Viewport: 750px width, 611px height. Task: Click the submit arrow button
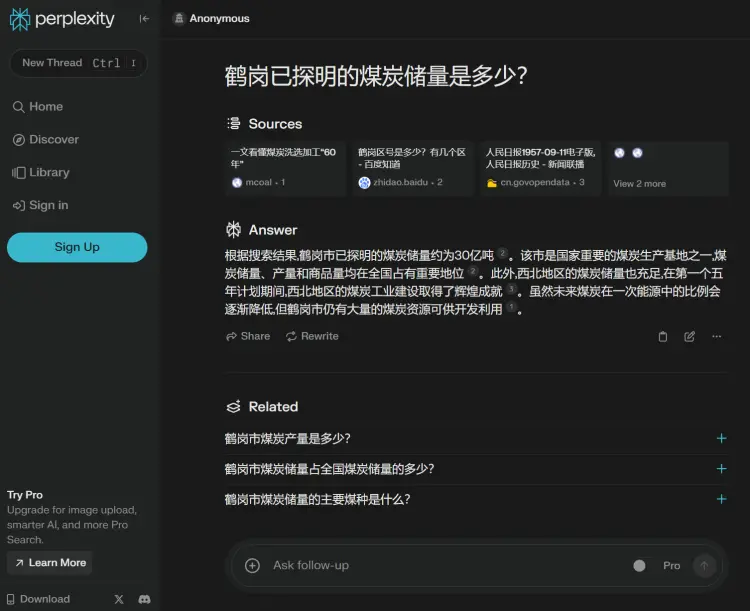pos(704,566)
